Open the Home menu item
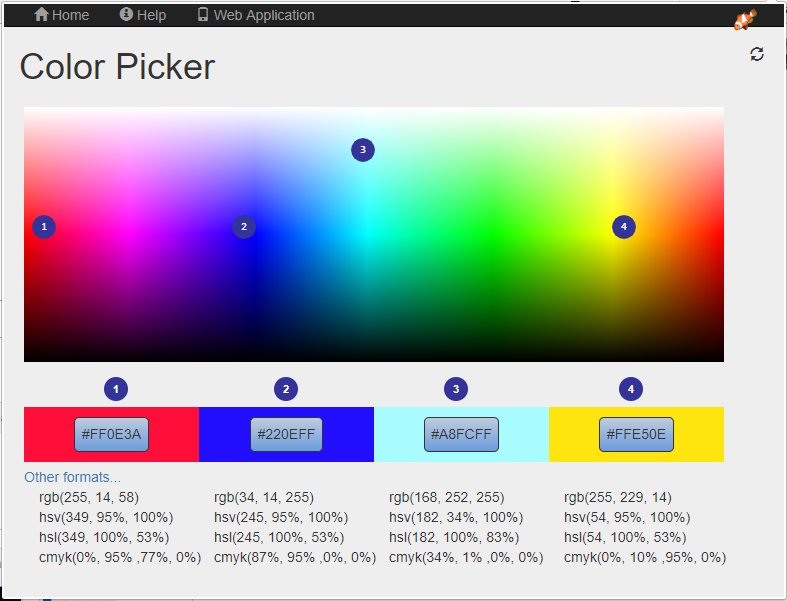The height and width of the screenshot is (601, 787). [x=62, y=15]
